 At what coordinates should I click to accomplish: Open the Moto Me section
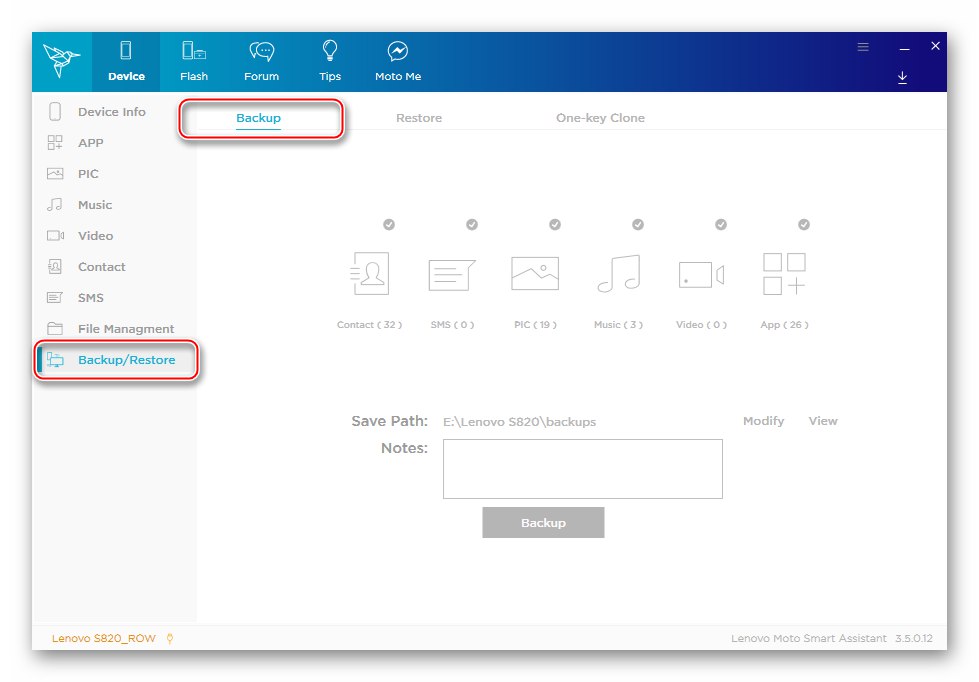pyautogui.click(x=398, y=62)
